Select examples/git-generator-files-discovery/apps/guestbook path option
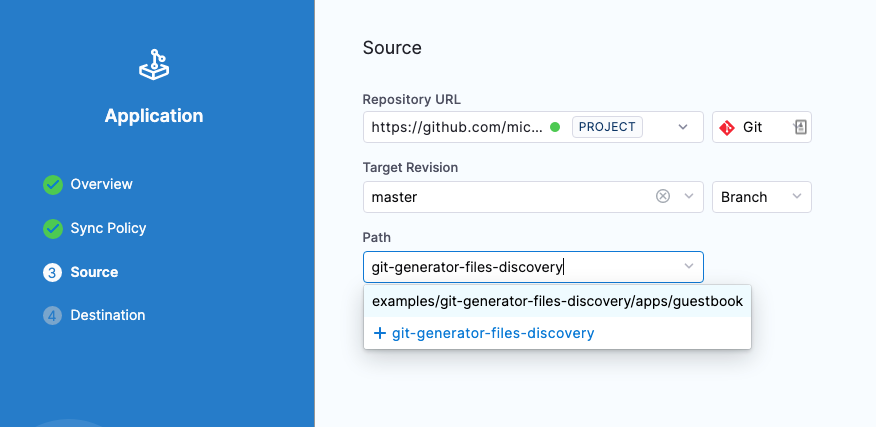The image size is (876, 427). (557, 301)
